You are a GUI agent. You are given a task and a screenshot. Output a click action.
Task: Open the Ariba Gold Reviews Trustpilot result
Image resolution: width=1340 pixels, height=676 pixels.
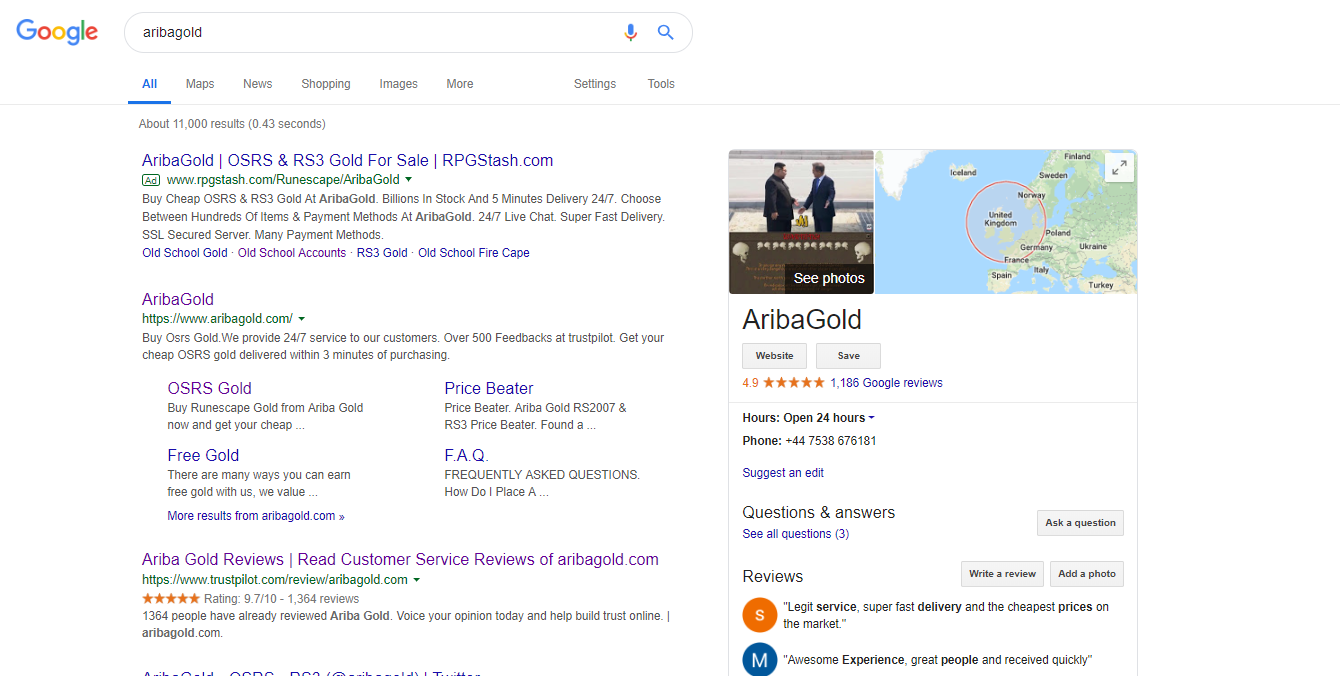click(400, 559)
